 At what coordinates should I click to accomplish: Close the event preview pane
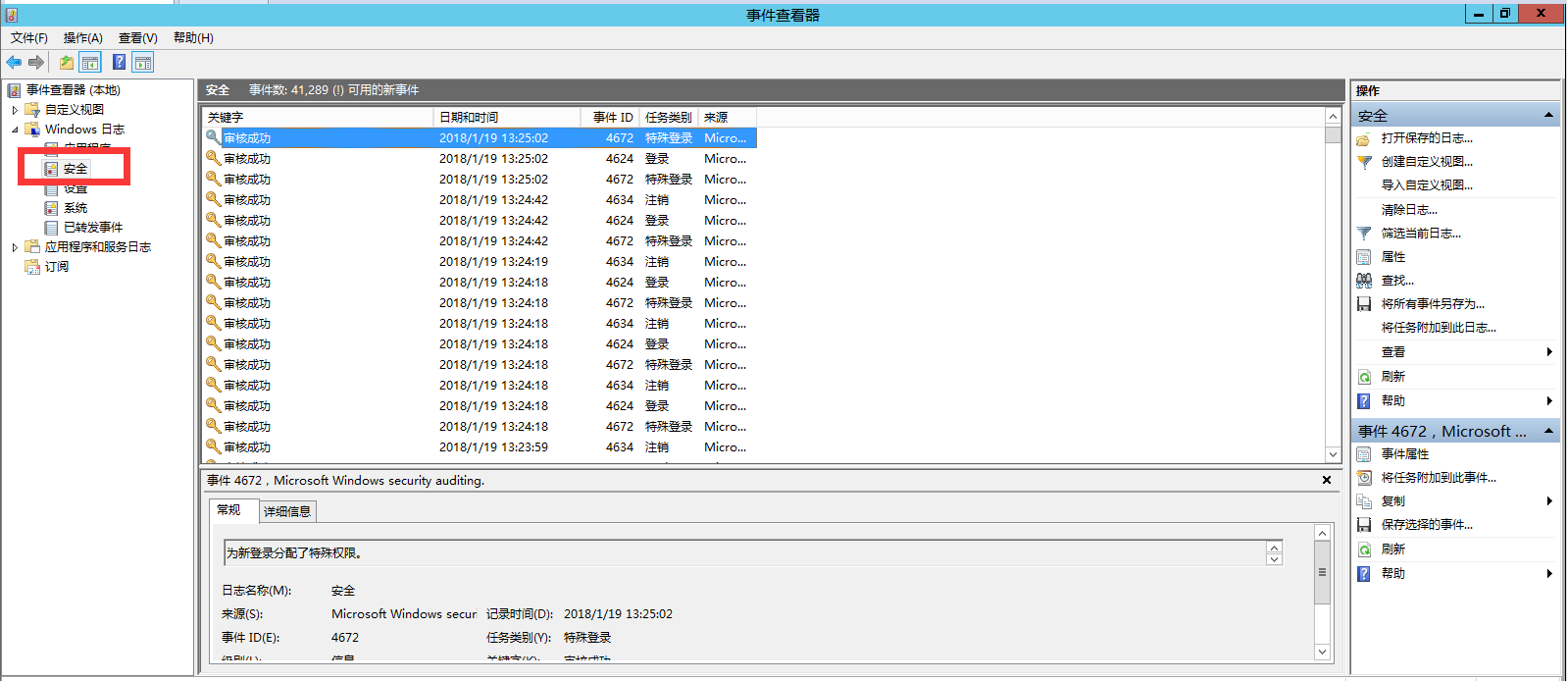pos(1327,481)
